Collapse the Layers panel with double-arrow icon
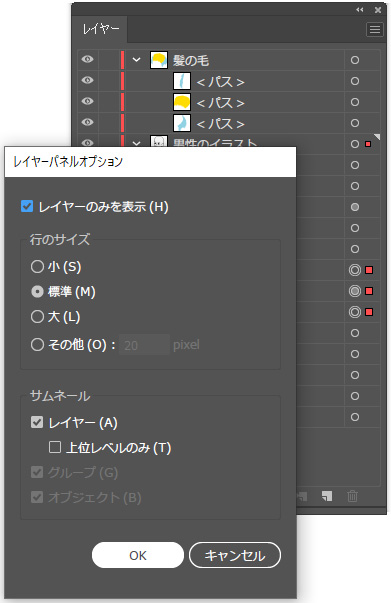Screen dimensions: 391x603 [x=359, y=10]
